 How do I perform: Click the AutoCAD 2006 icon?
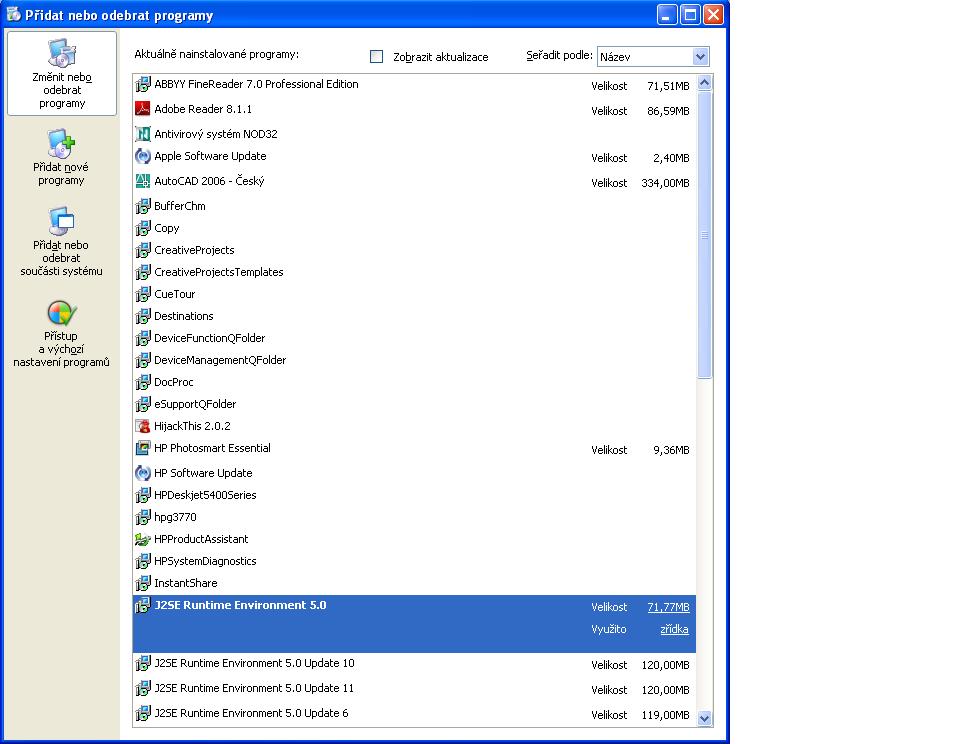(x=143, y=181)
